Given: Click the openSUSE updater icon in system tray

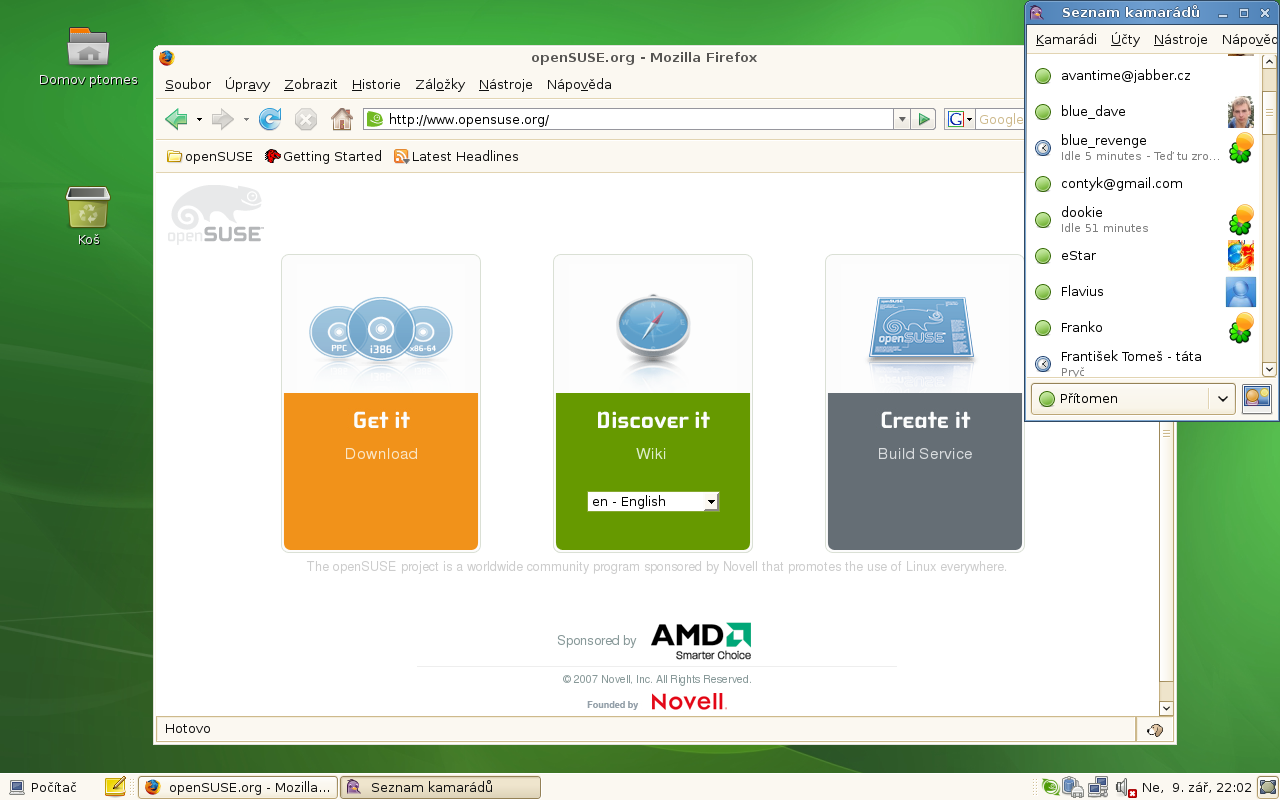Looking at the screenshot, I should click(x=1050, y=787).
